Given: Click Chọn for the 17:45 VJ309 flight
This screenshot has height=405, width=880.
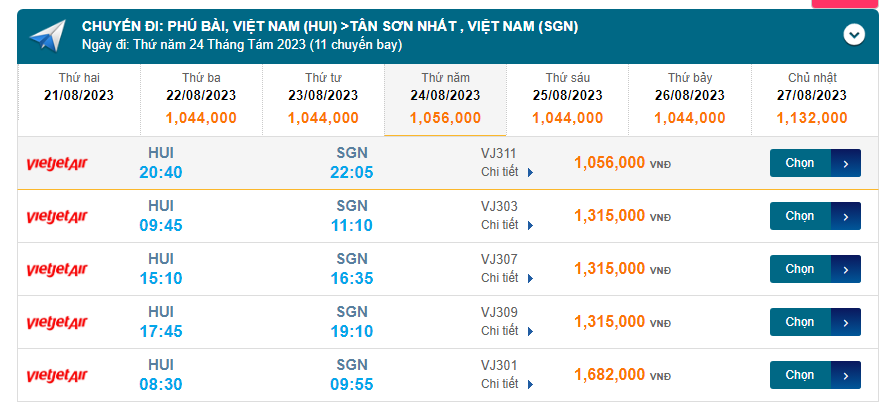Looking at the screenshot, I should coord(814,322).
